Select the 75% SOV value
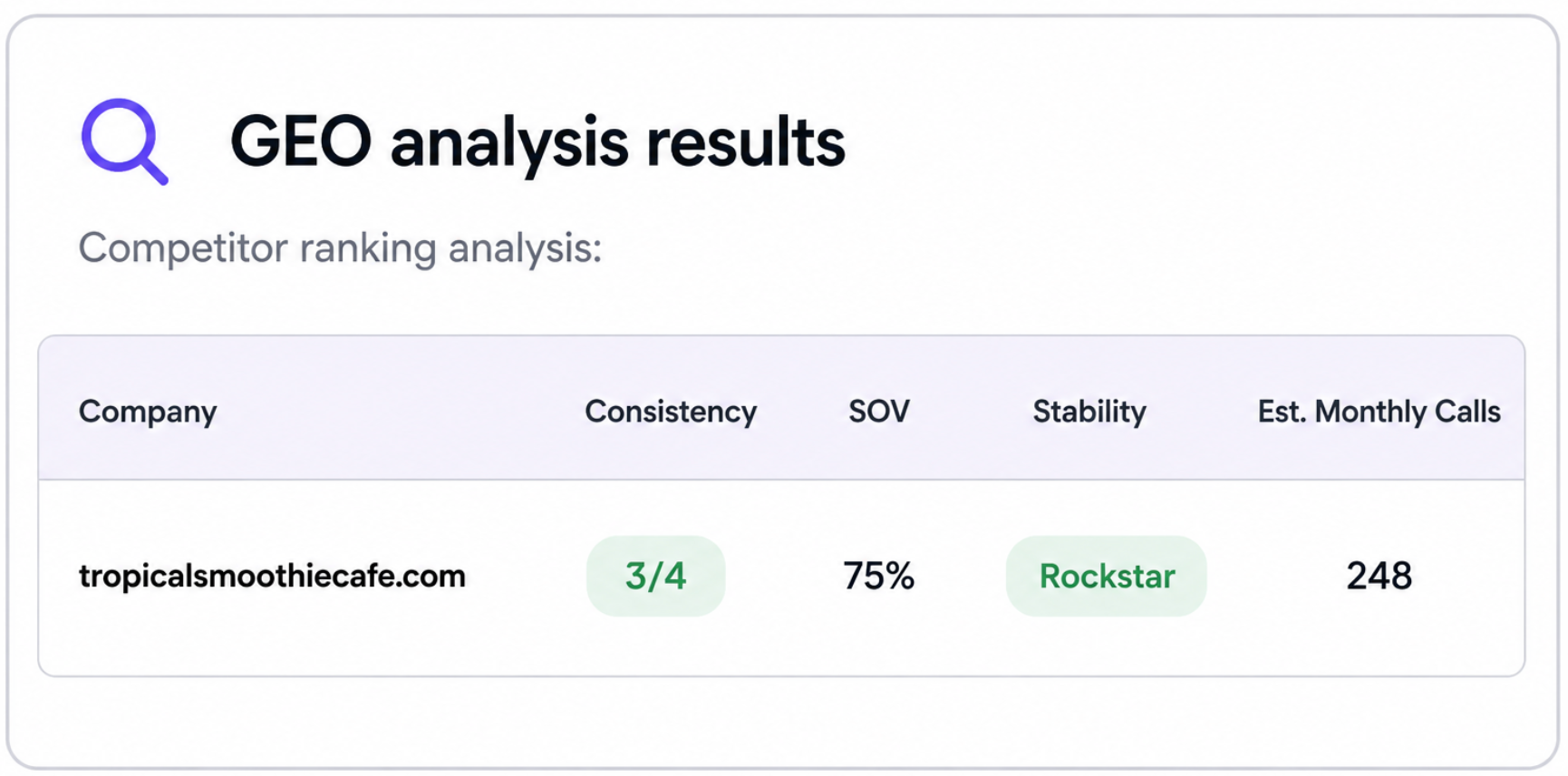The height and width of the screenshot is (776, 1568). (878, 577)
